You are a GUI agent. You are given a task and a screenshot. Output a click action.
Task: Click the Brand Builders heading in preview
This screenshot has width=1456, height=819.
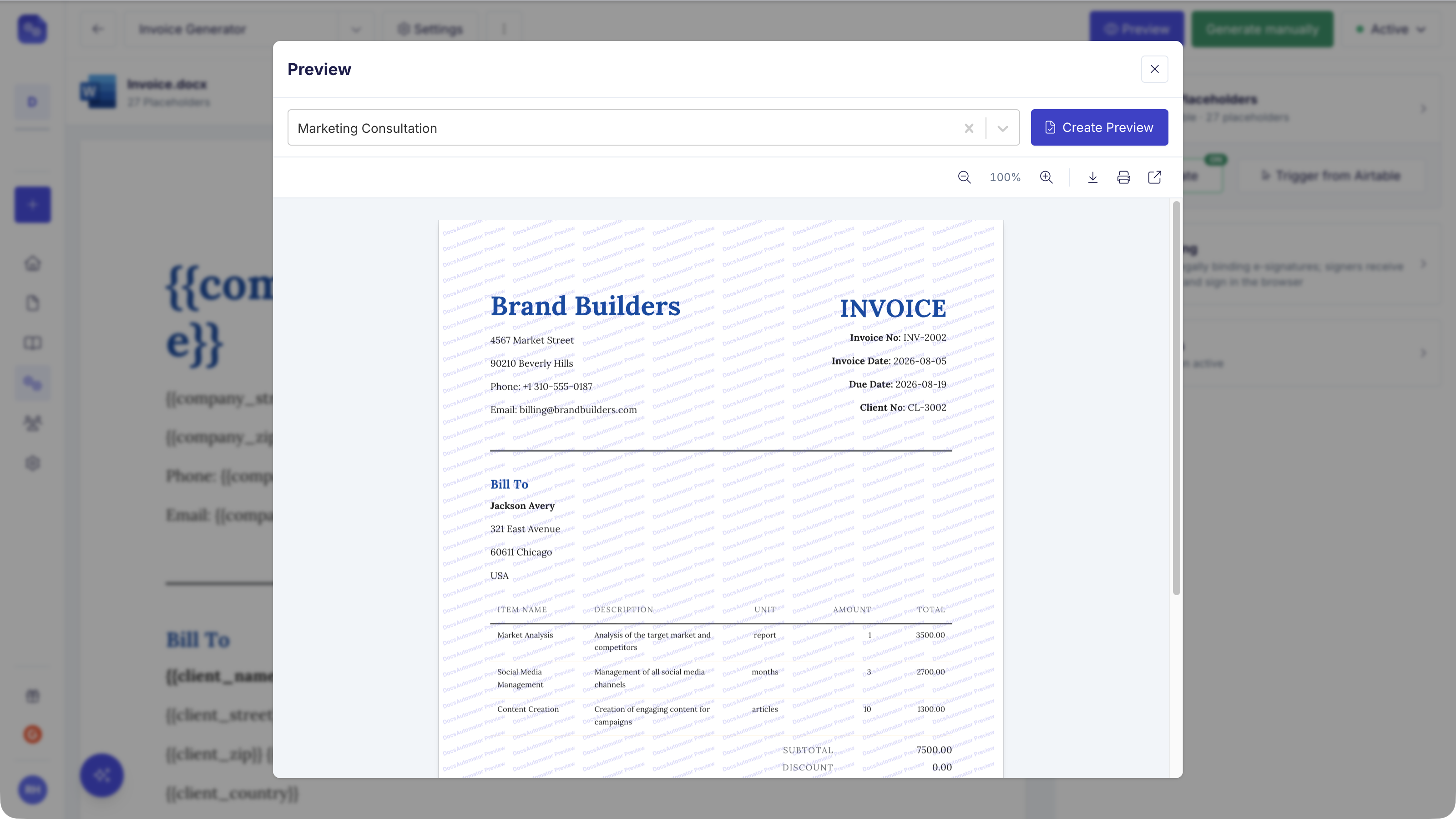tap(585, 306)
